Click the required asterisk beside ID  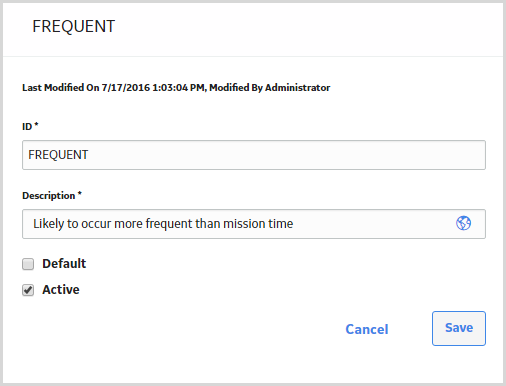click(36, 125)
